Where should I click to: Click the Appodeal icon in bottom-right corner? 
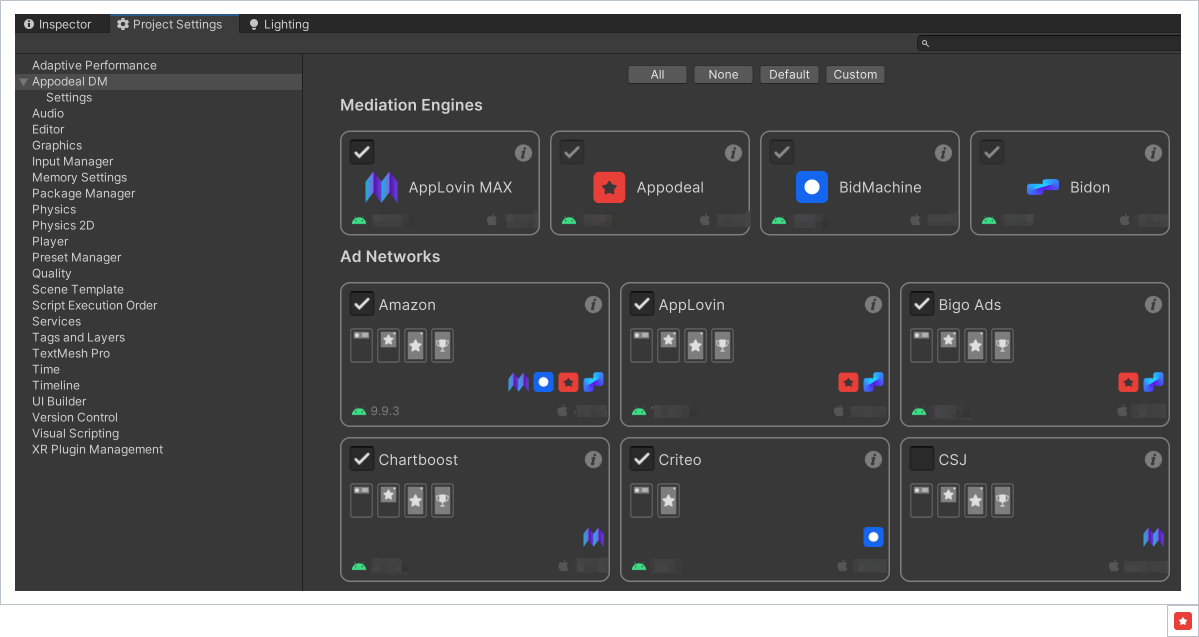tap(1183, 621)
